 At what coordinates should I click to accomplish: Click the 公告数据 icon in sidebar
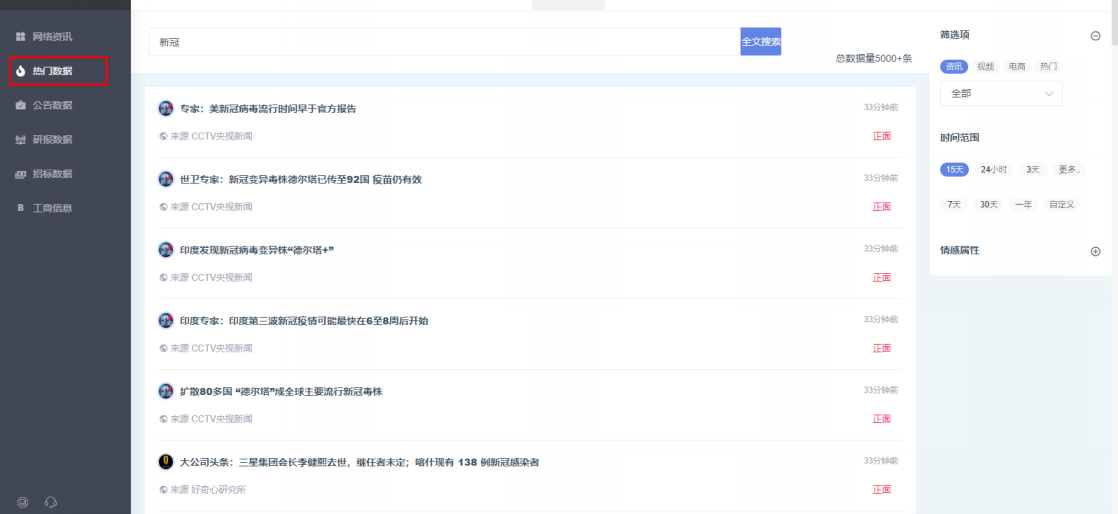coord(20,105)
